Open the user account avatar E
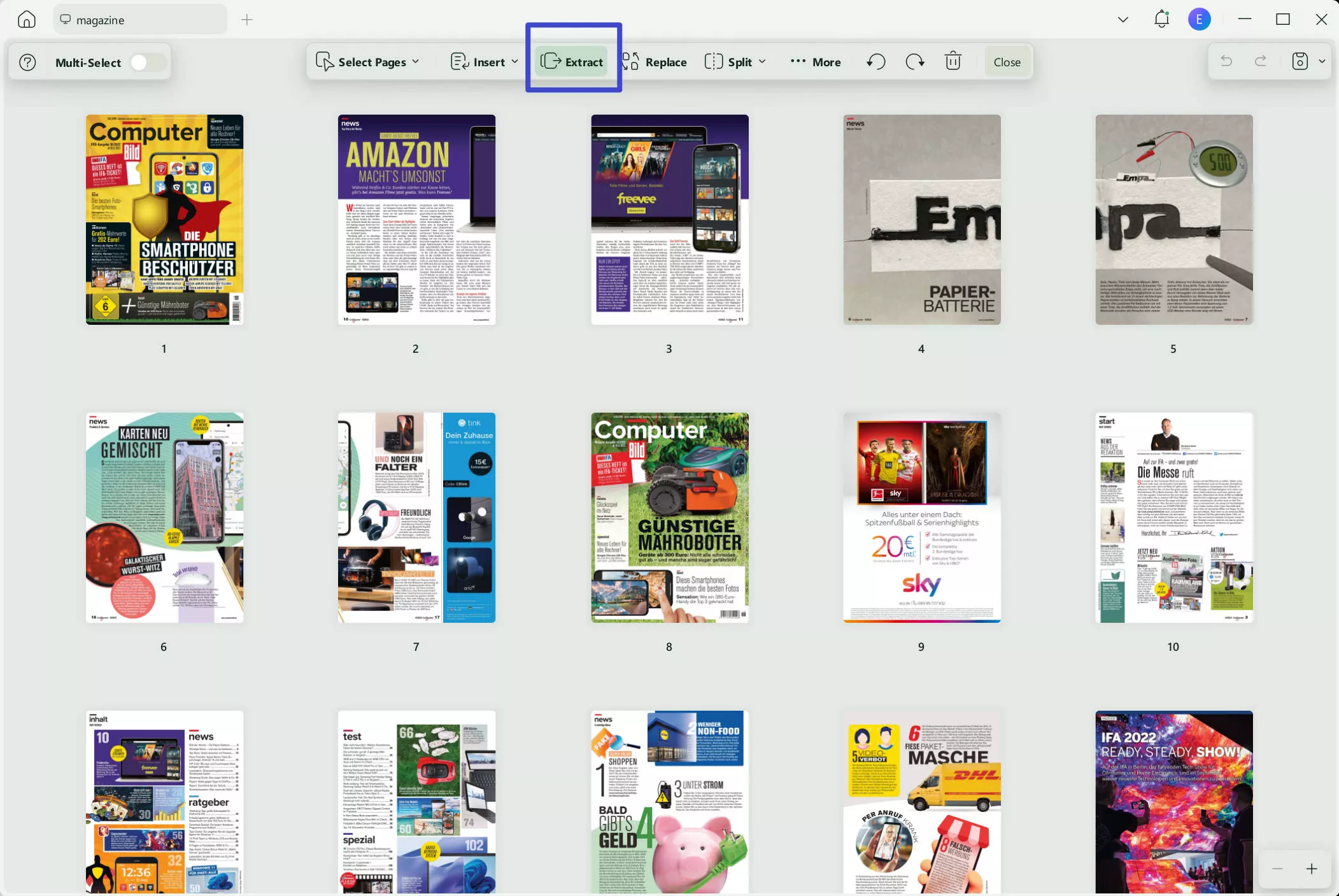 [1199, 19]
